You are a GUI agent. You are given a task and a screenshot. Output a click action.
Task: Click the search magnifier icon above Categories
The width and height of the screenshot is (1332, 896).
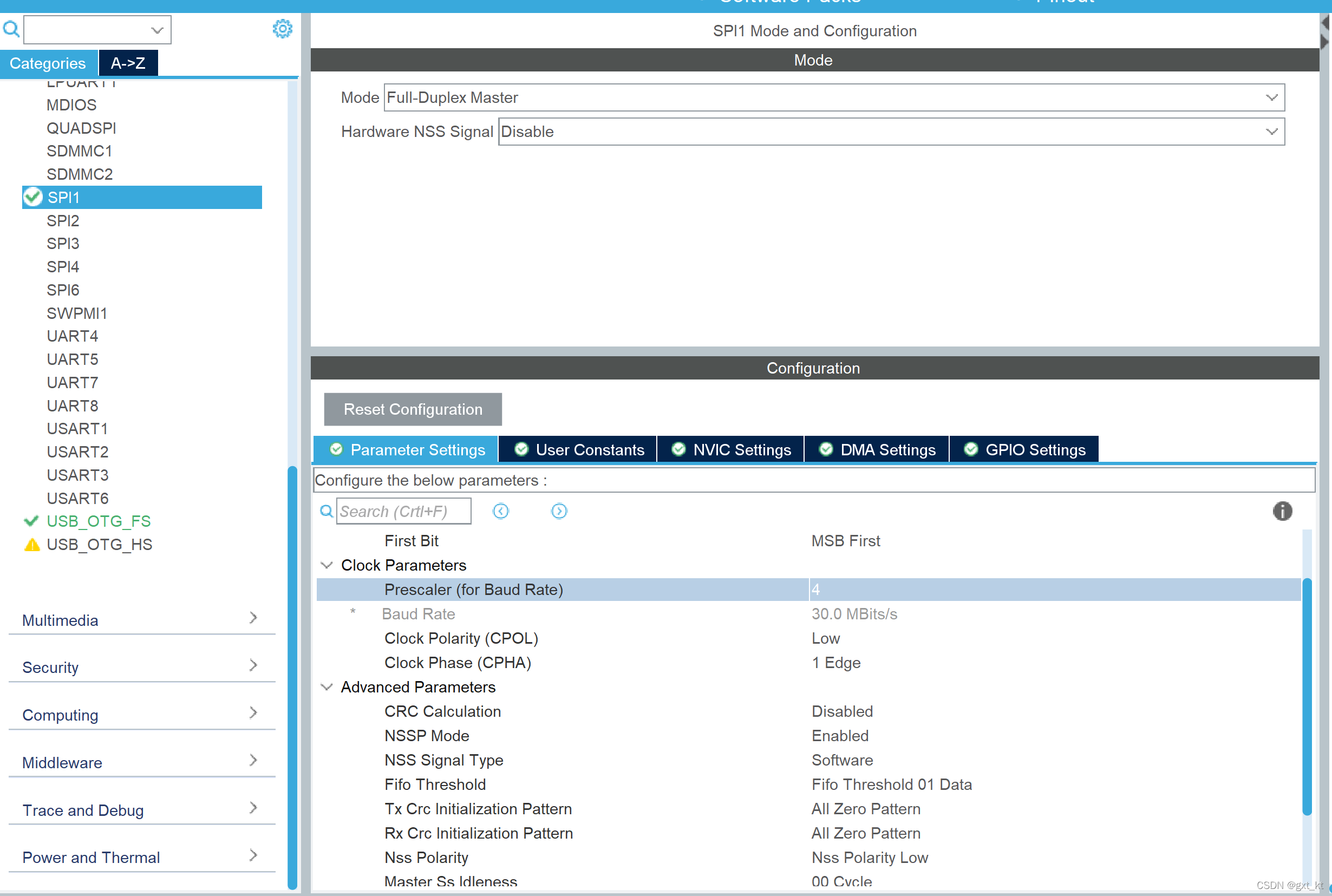(x=11, y=29)
